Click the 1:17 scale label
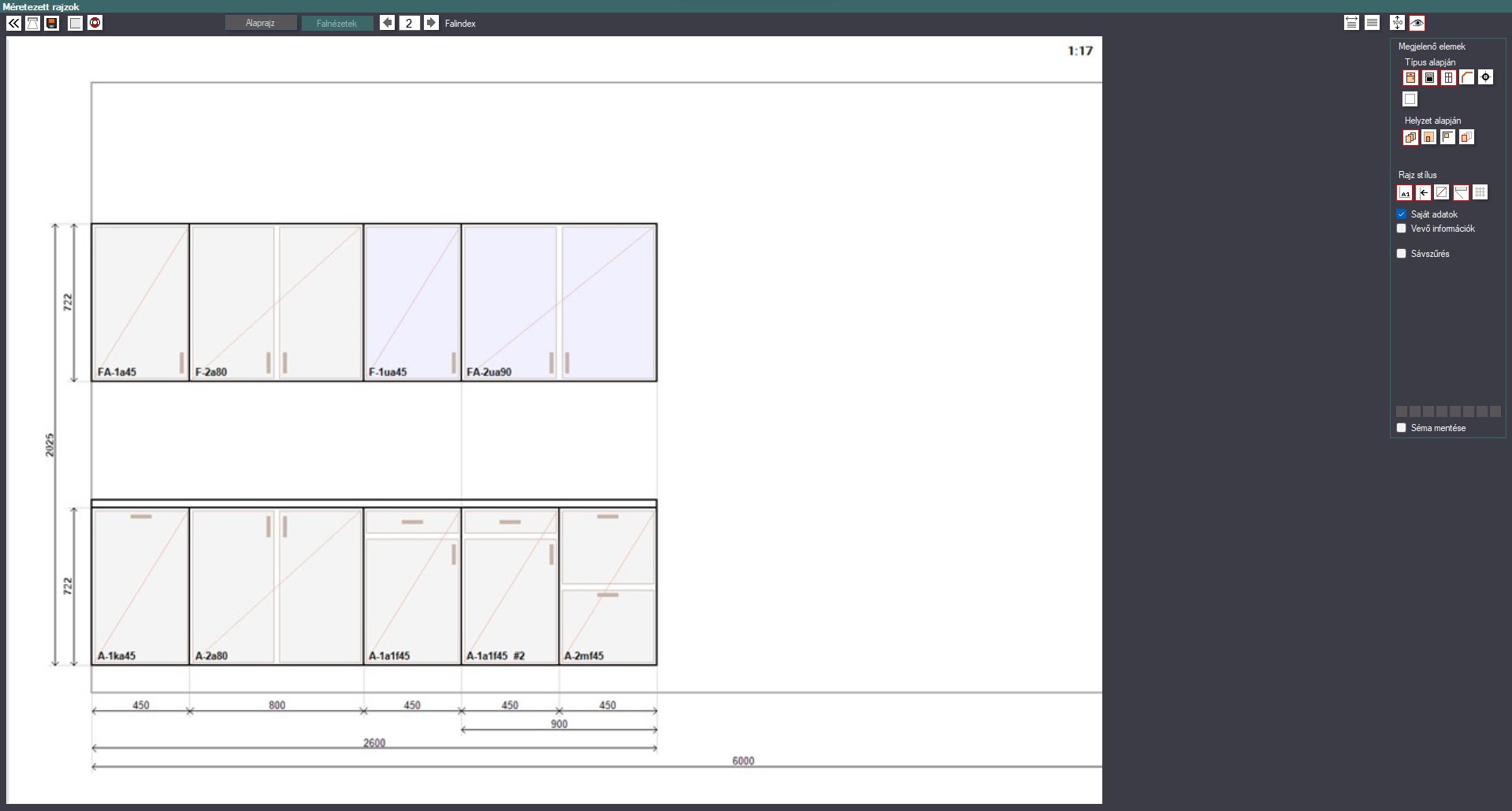The width and height of the screenshot is (1512, 811). coord(1080,50)
